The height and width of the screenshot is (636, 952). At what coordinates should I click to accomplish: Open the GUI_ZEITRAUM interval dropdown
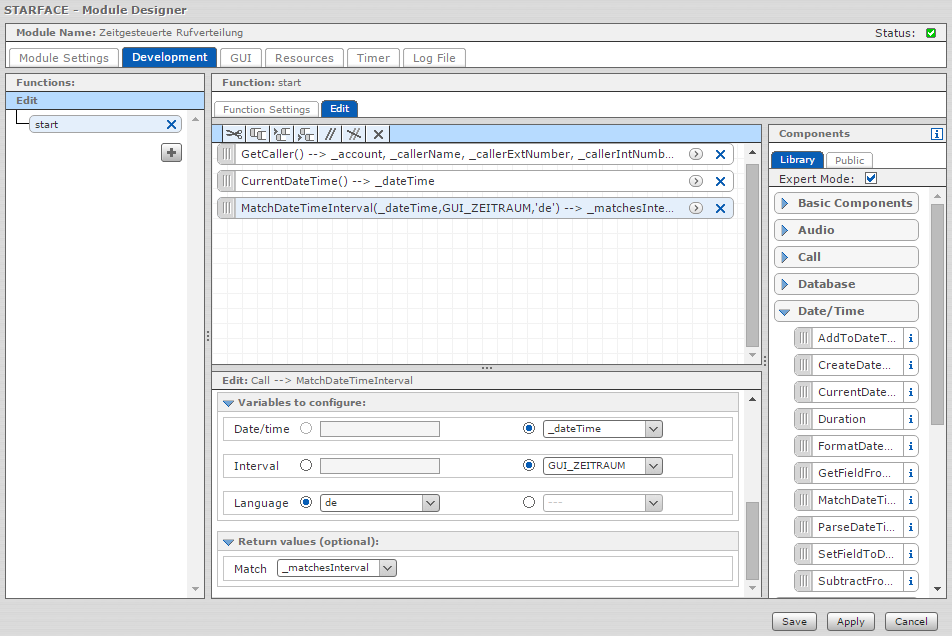(x=653, y=466)
